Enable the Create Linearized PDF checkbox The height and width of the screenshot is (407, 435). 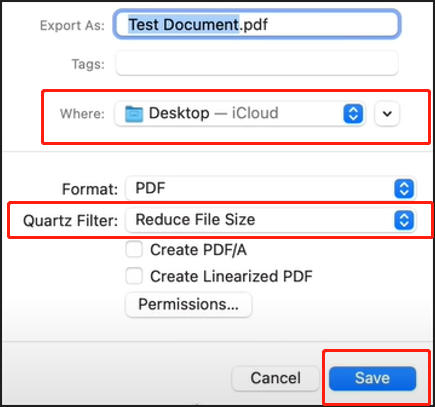point(134,276)
